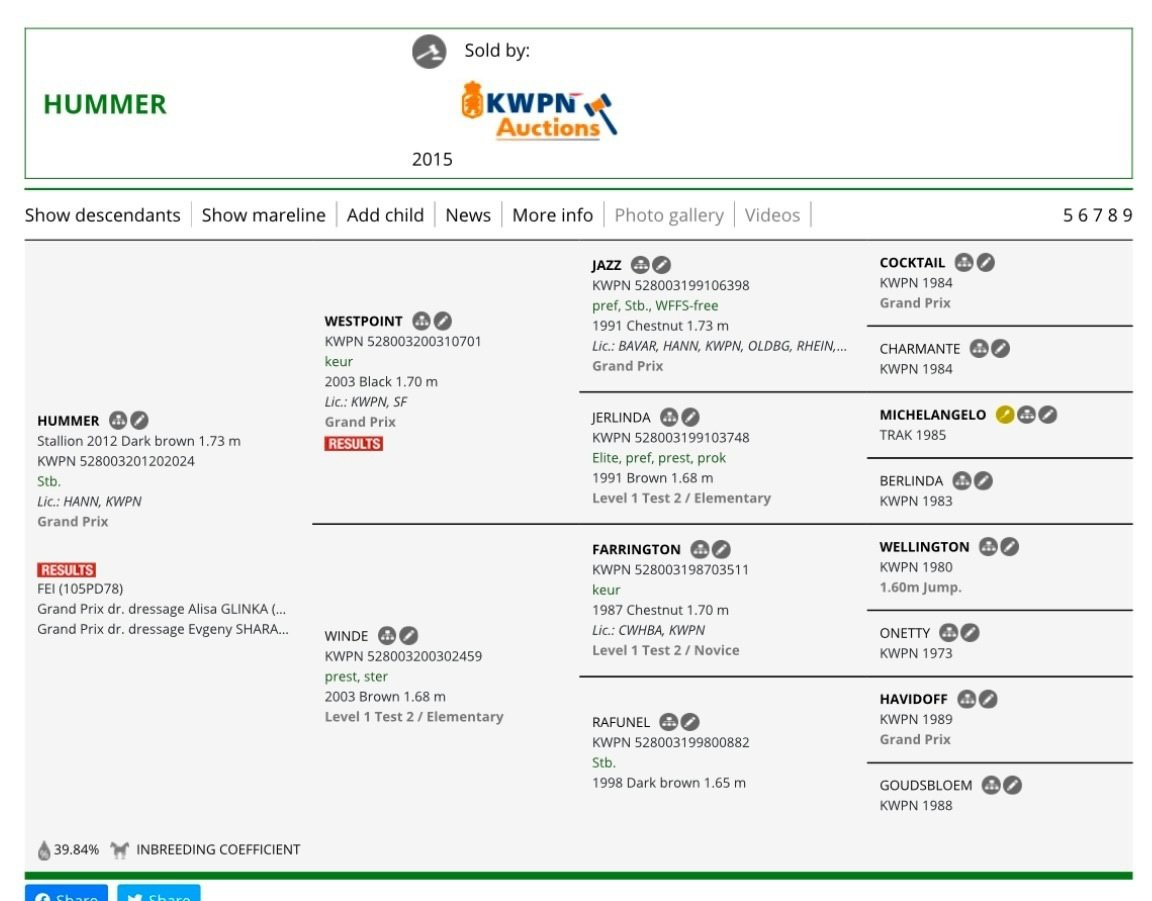
Task: Click the edit pencil icon beside GOUDSBLOEM
Action: click(x=1013, y=785)
